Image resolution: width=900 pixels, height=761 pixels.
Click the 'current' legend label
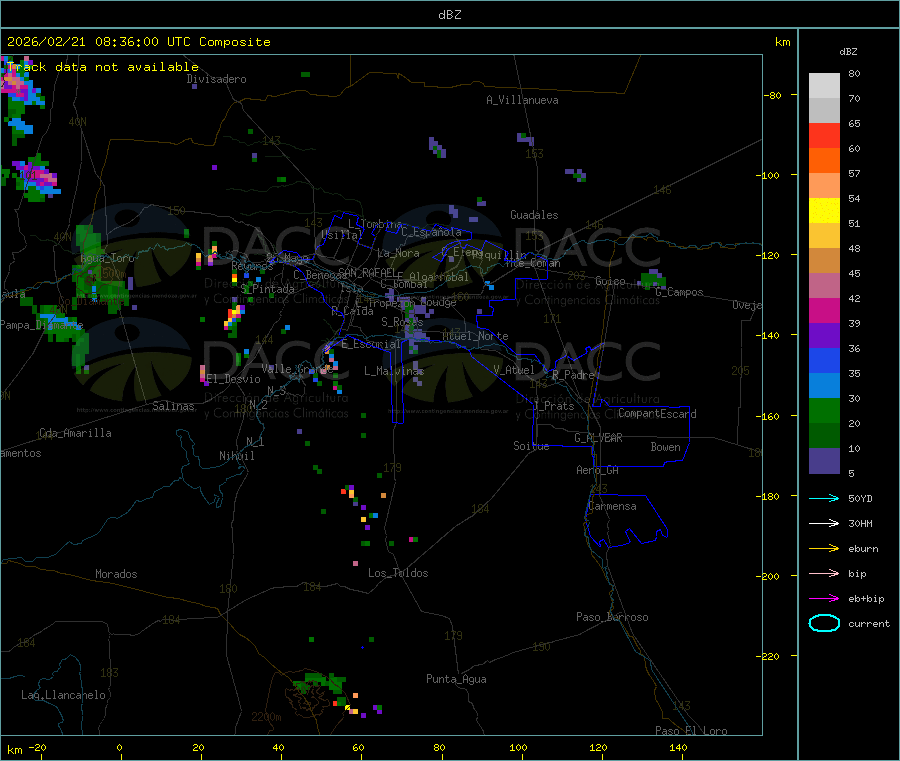(x=869, y=623)
